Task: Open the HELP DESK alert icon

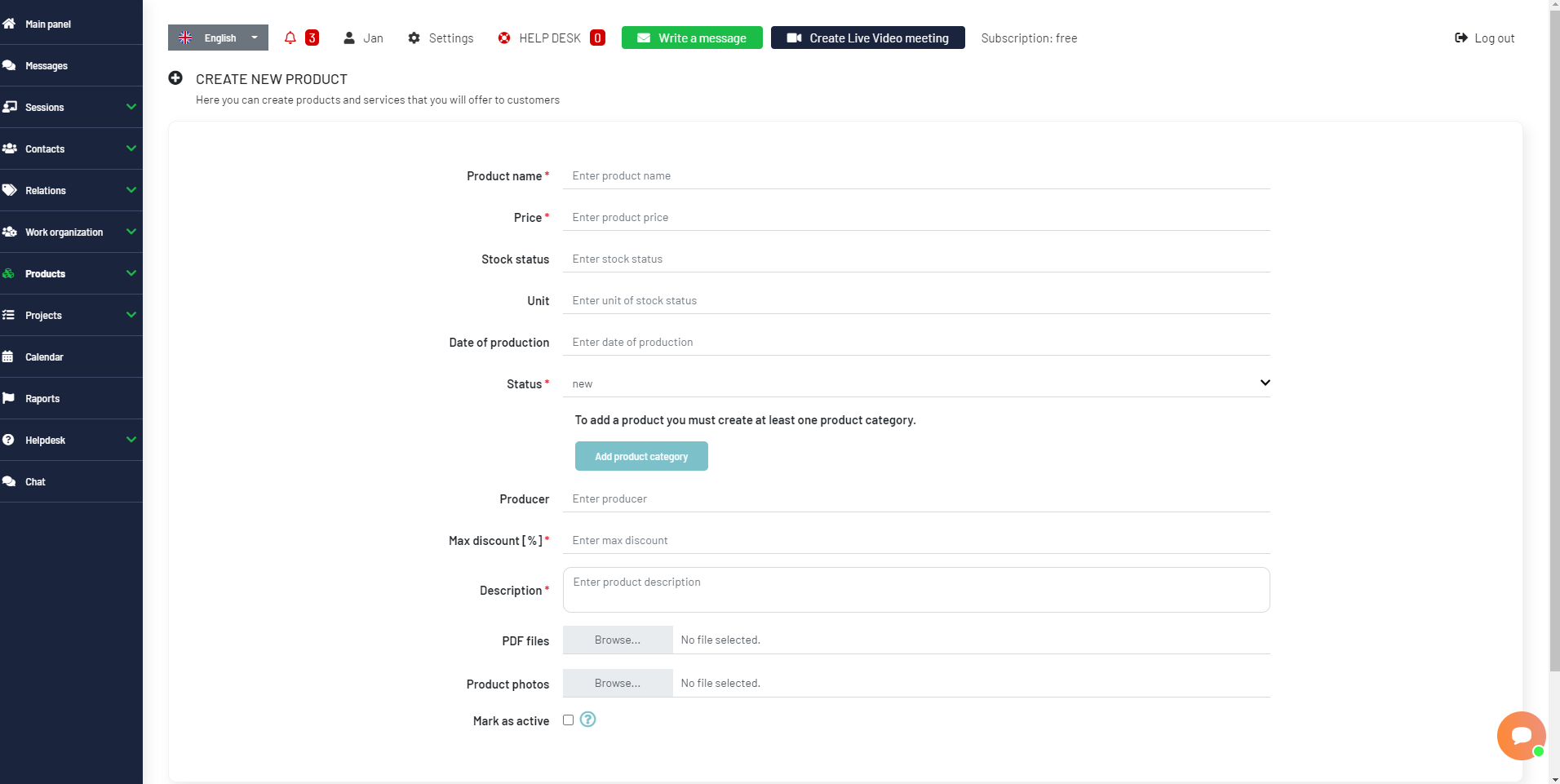Action: click(503, 38)
